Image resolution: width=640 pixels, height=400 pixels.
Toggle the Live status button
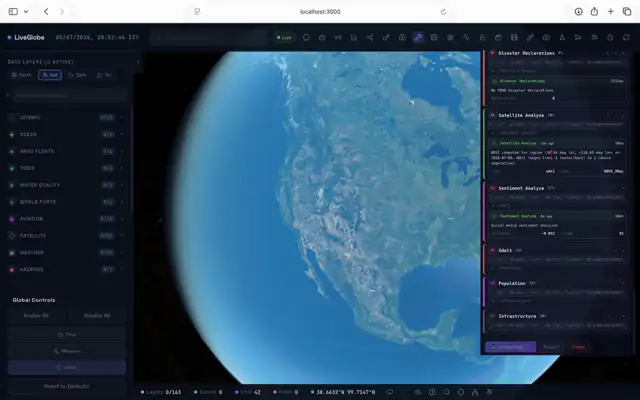coord(284,38)
